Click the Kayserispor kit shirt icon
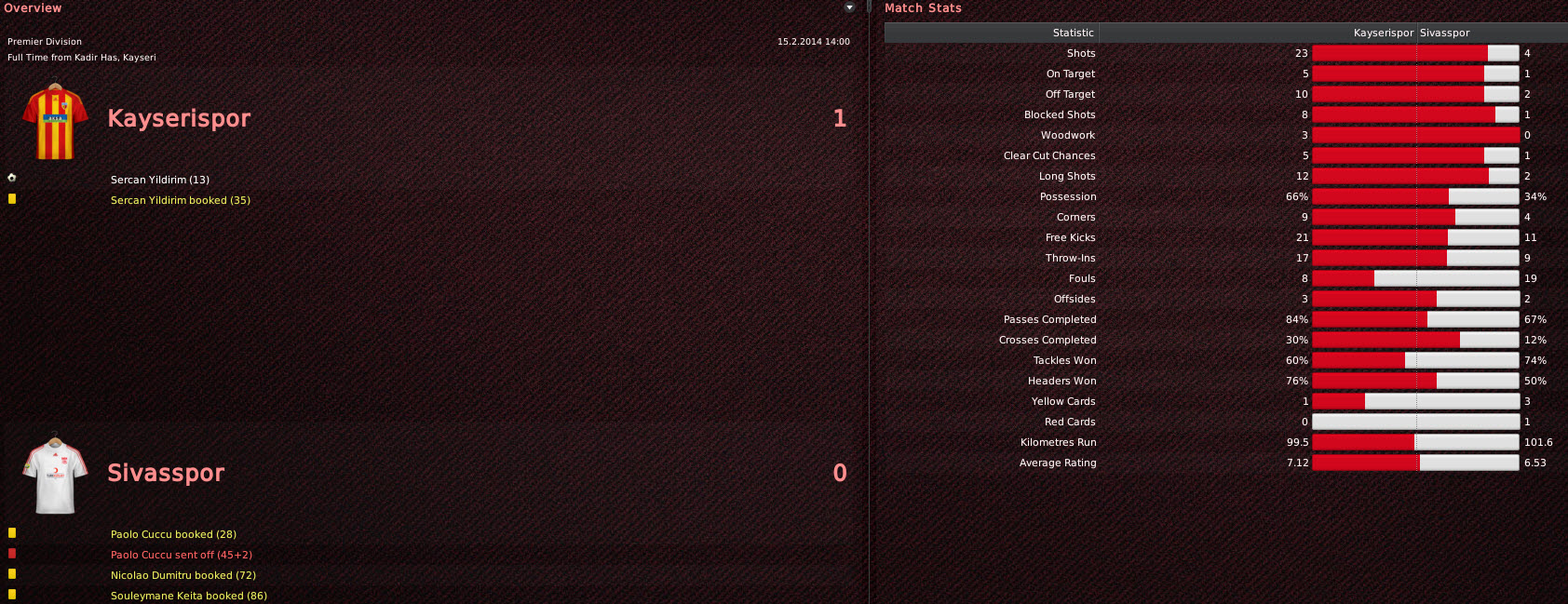The height and width of the screenshot is (604, 1568). 55,121
